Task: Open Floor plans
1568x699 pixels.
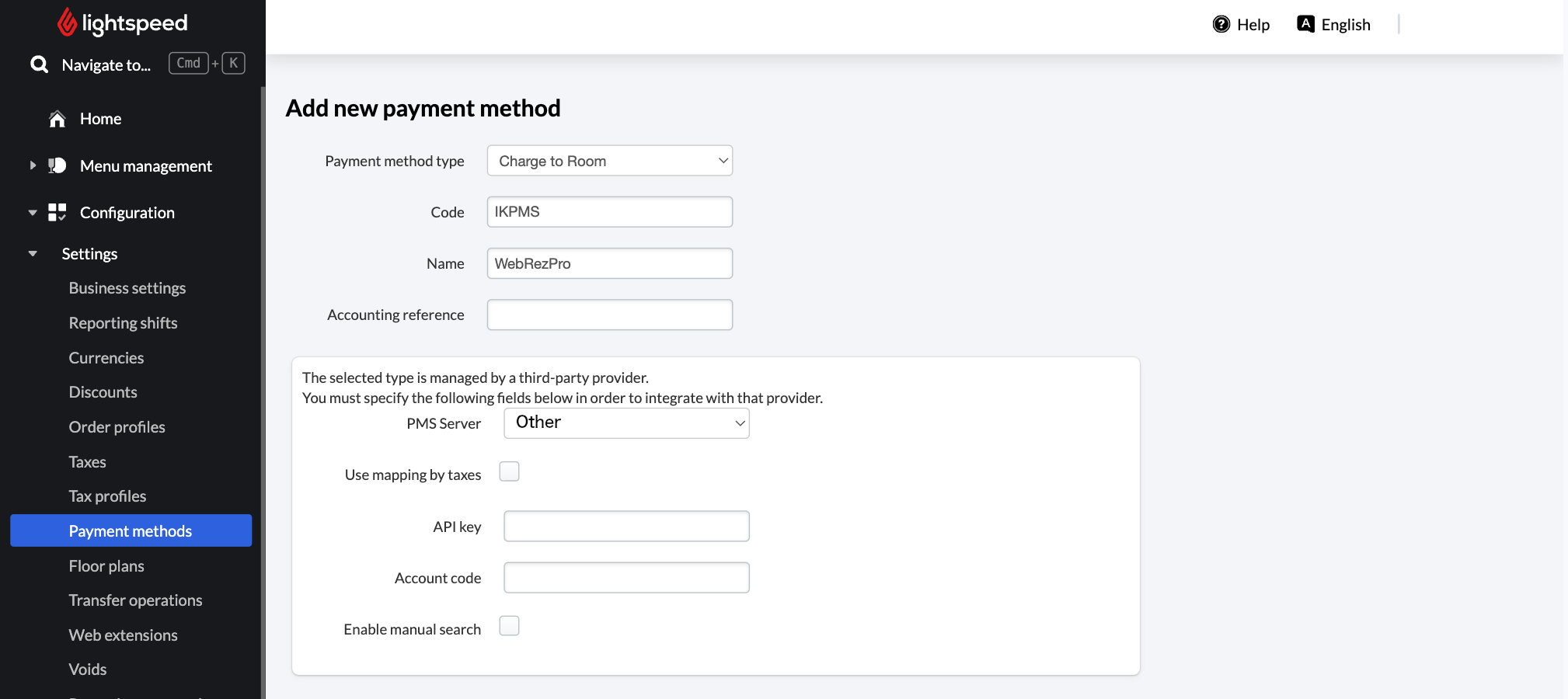Action: (x=106, y=566)
